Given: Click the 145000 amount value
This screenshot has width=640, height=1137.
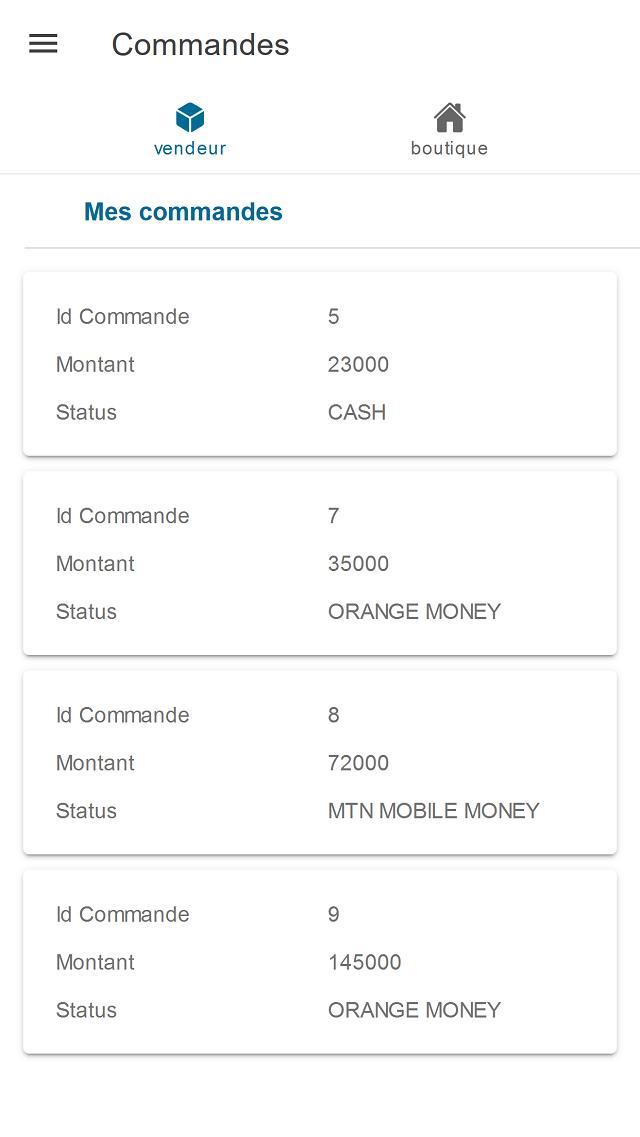Looking at the screenshot, I should click(364, 962).
